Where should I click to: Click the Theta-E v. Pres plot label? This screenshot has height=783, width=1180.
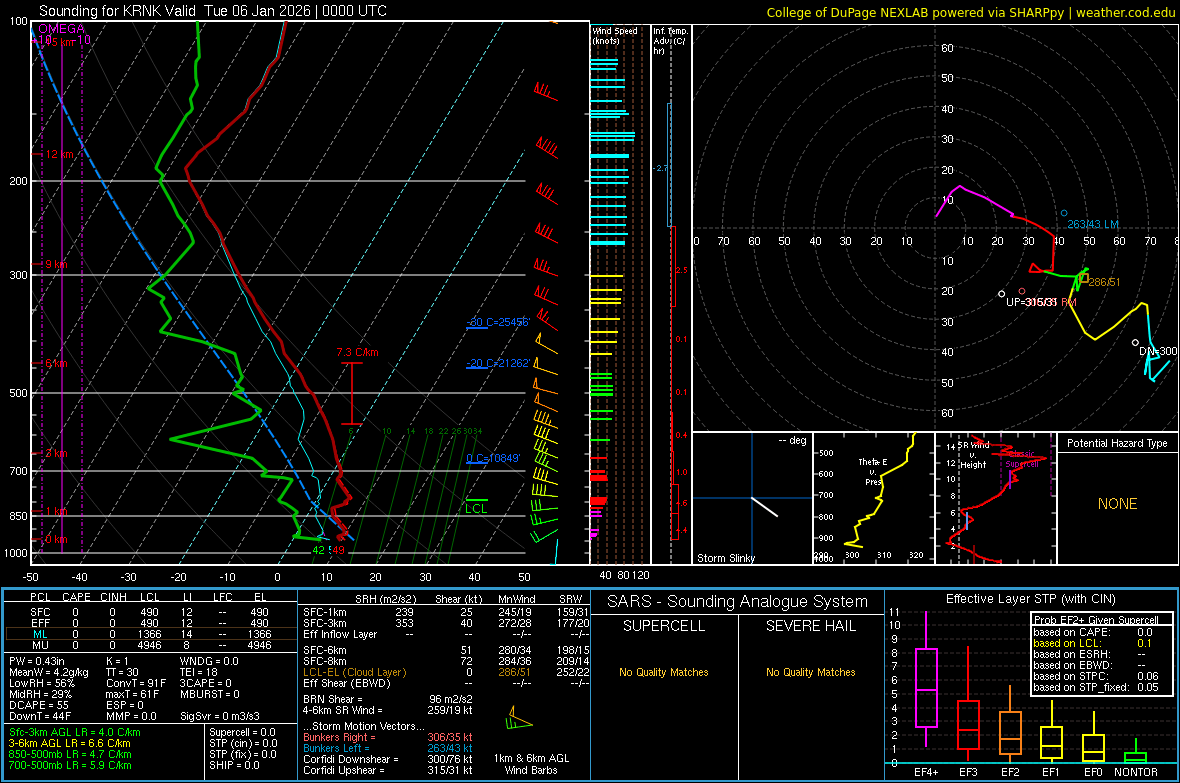(872, 471)
